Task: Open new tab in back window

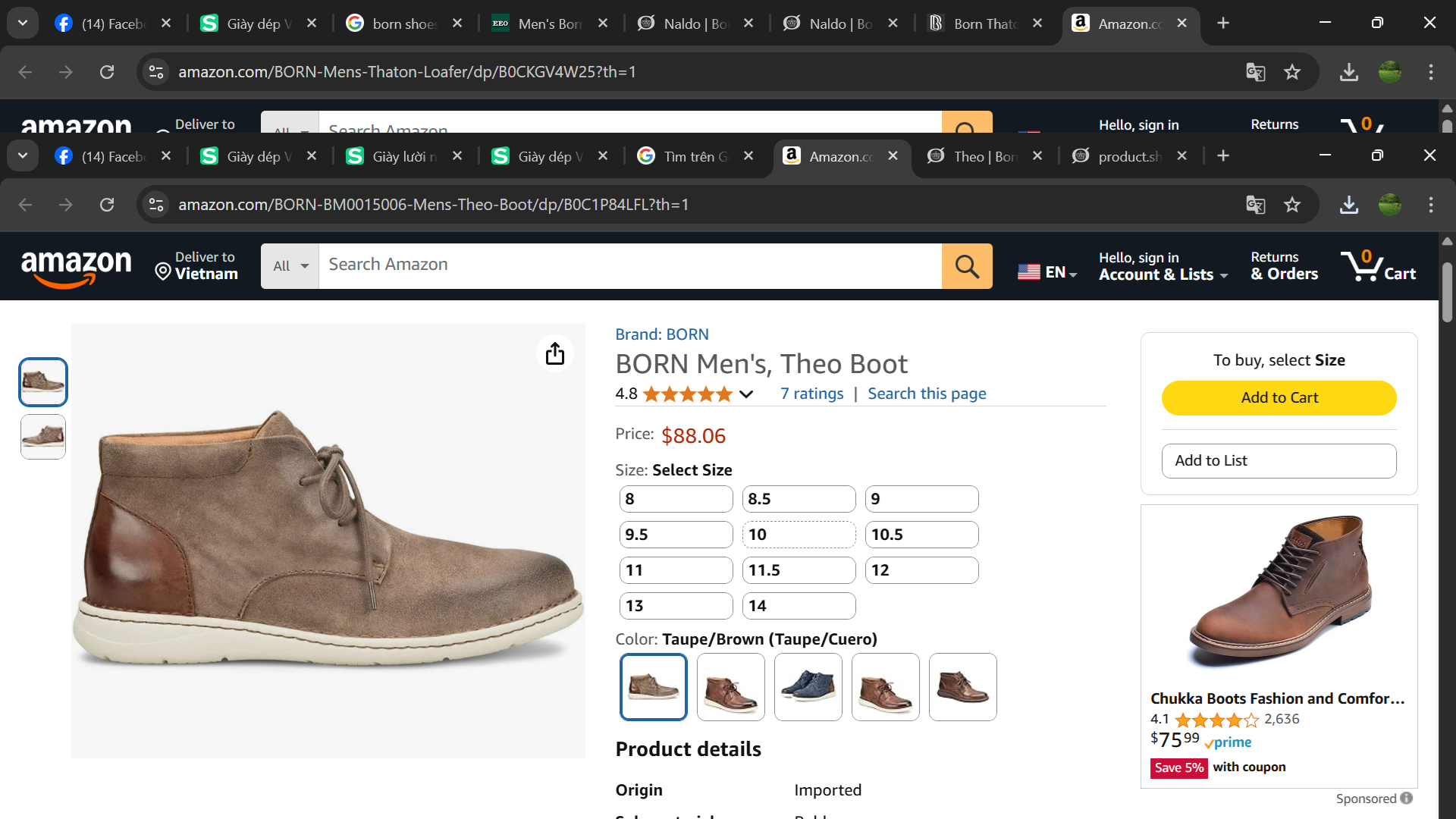Action: click(x=1223, y=23)
